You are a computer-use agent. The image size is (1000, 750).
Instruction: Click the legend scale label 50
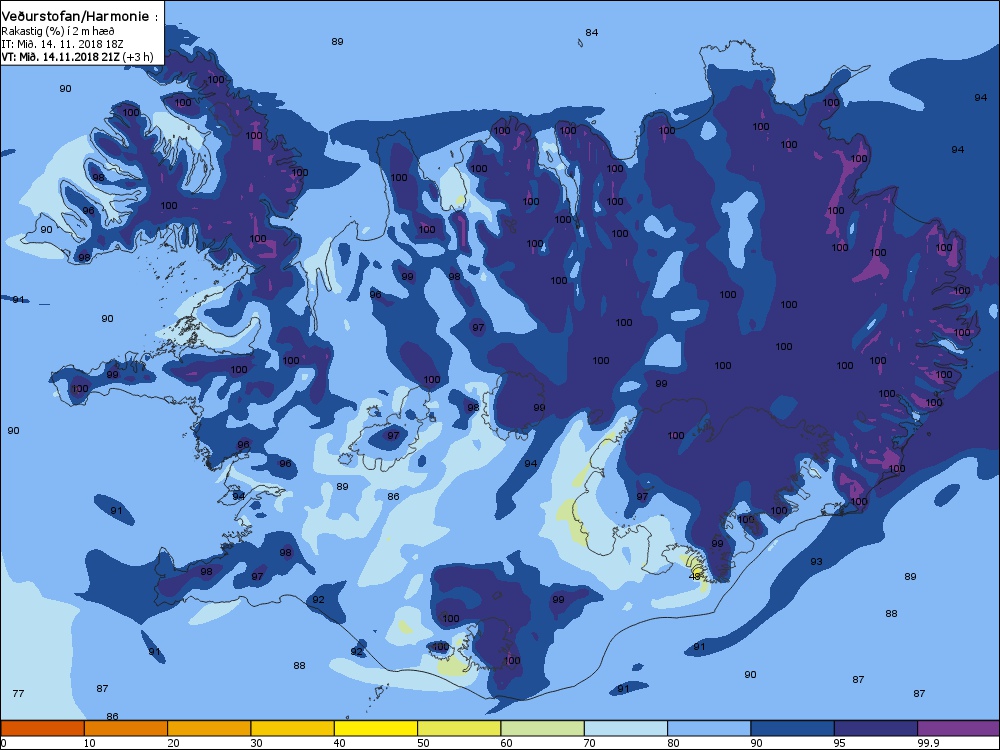pos(423,743)
